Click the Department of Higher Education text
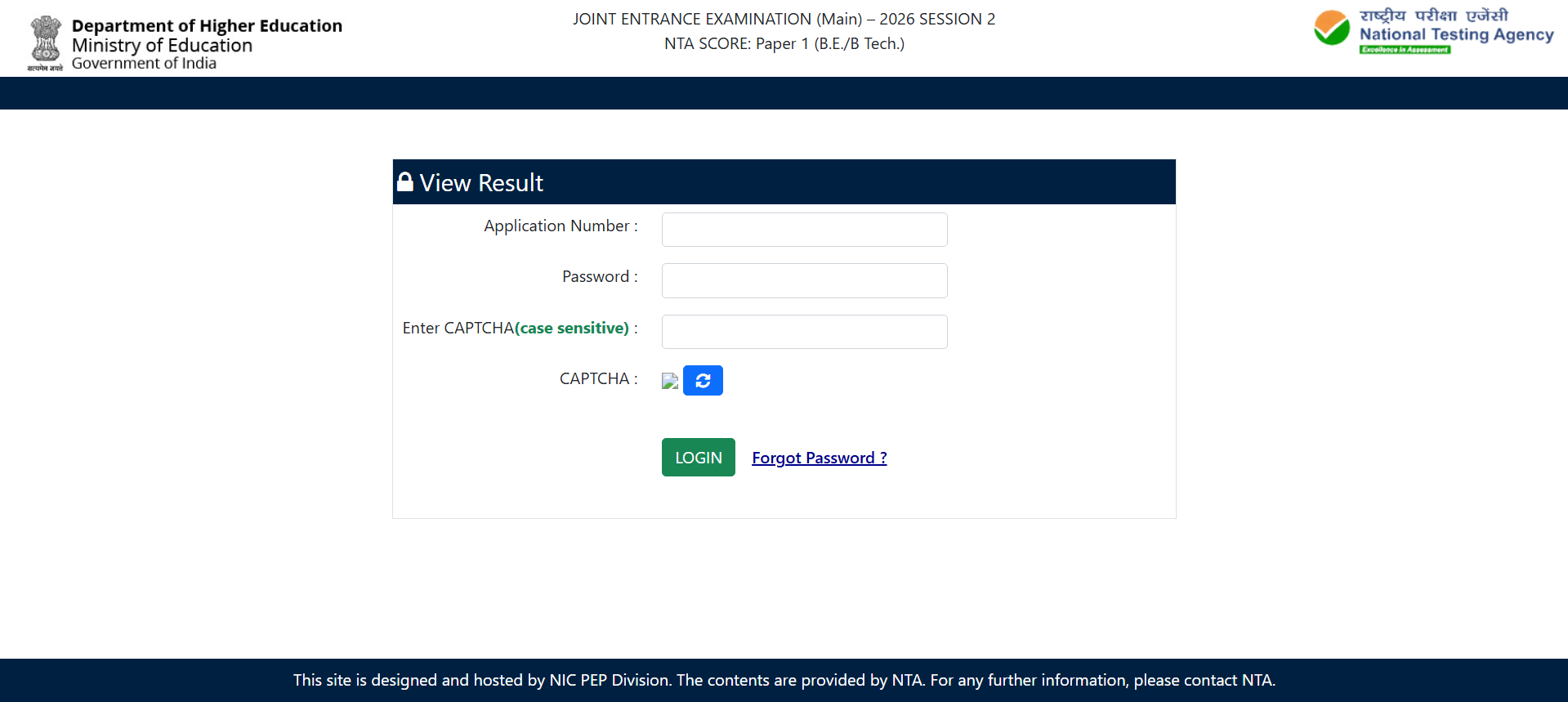 pos(207,26)
